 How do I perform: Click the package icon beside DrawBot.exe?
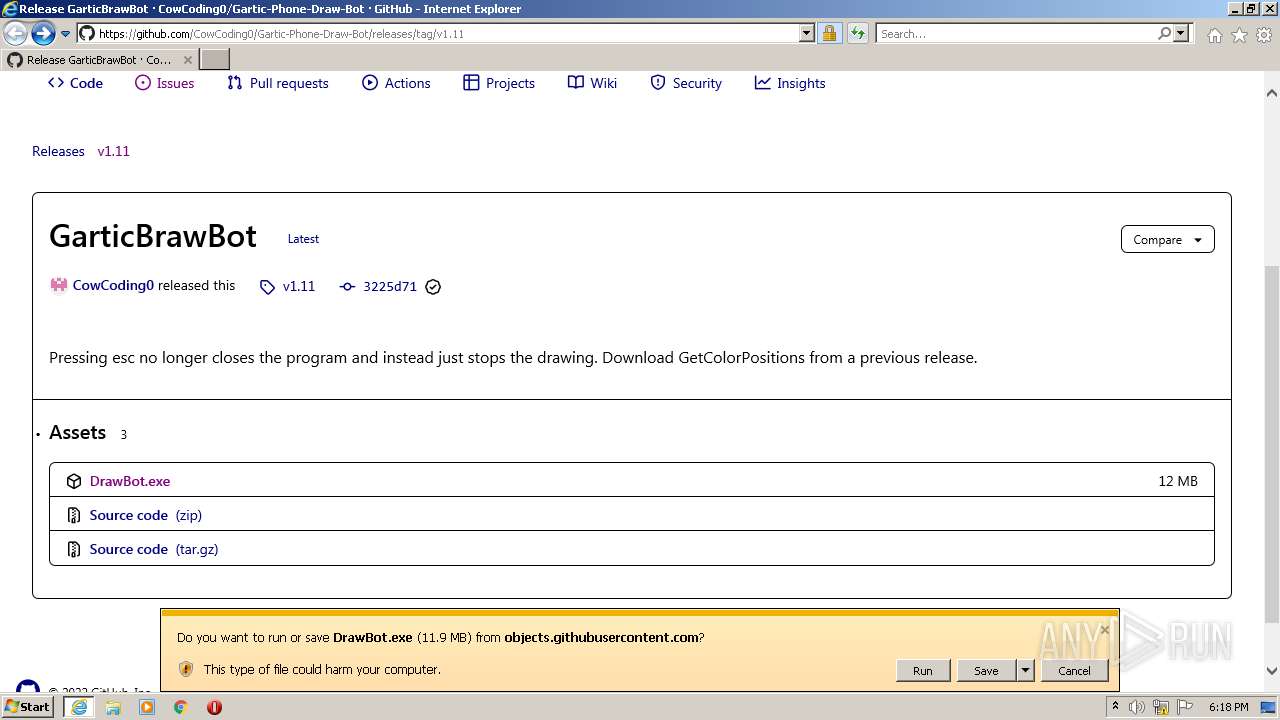coord(74,481)
